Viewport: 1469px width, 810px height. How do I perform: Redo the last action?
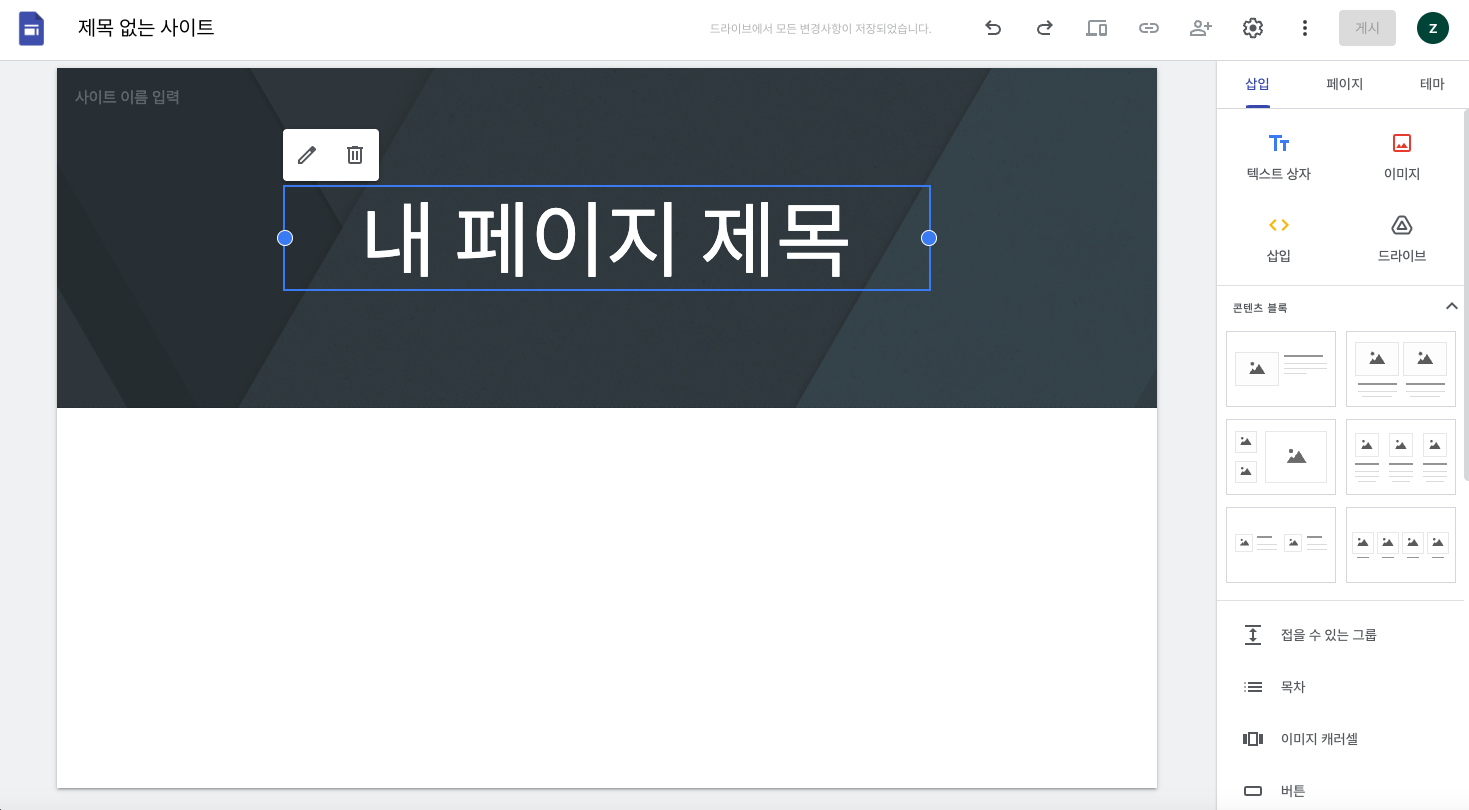(x=1045, y=28)
